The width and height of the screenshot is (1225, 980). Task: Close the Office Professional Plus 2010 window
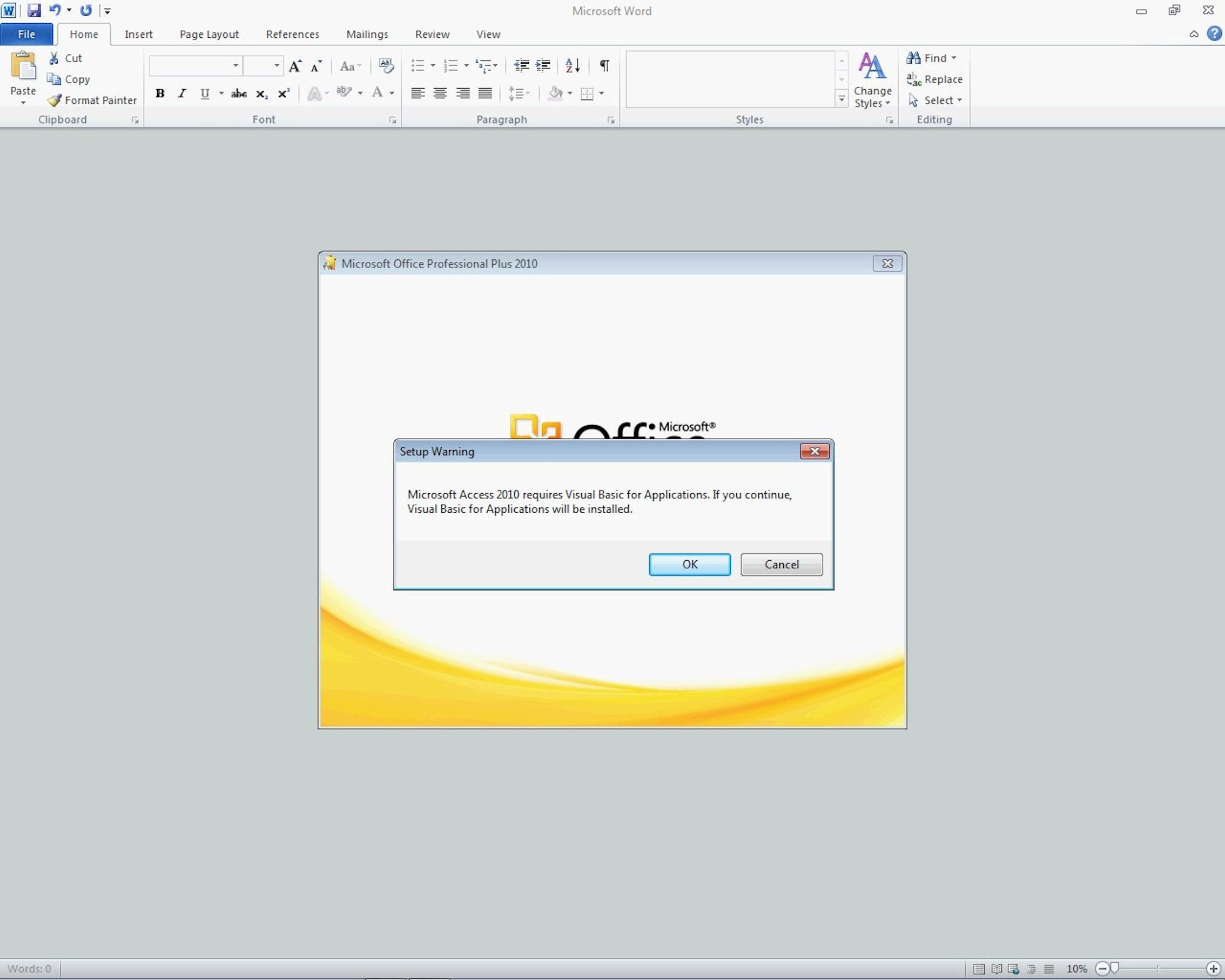pos(887,263)
